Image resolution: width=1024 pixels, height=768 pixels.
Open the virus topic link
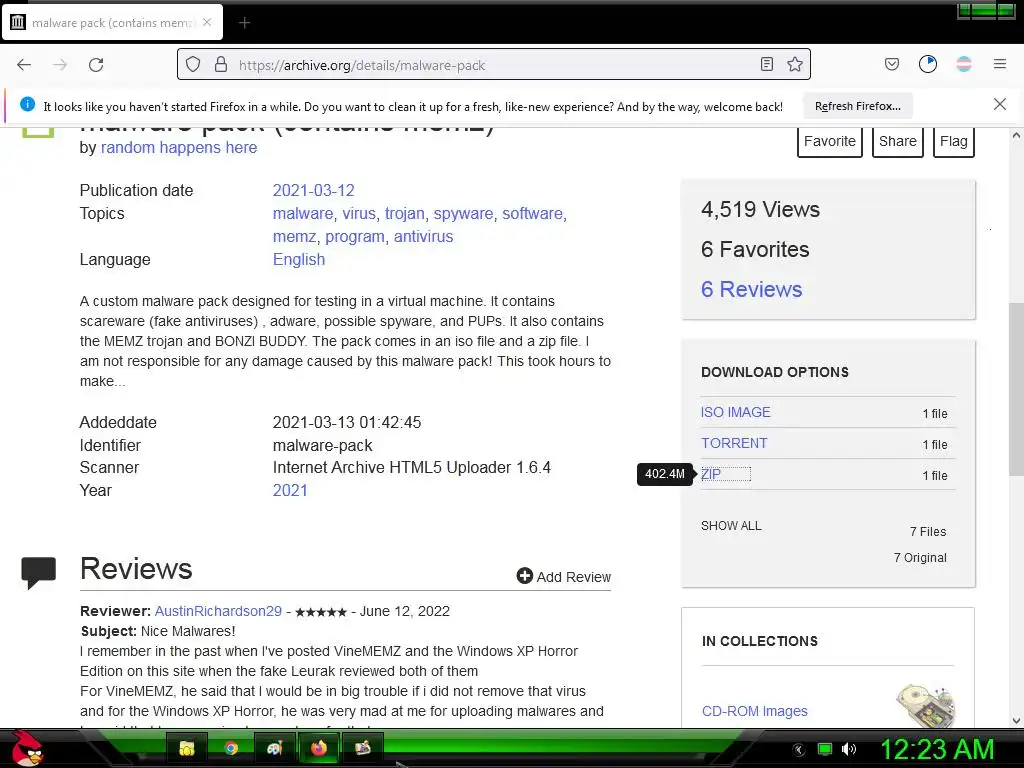359,214
